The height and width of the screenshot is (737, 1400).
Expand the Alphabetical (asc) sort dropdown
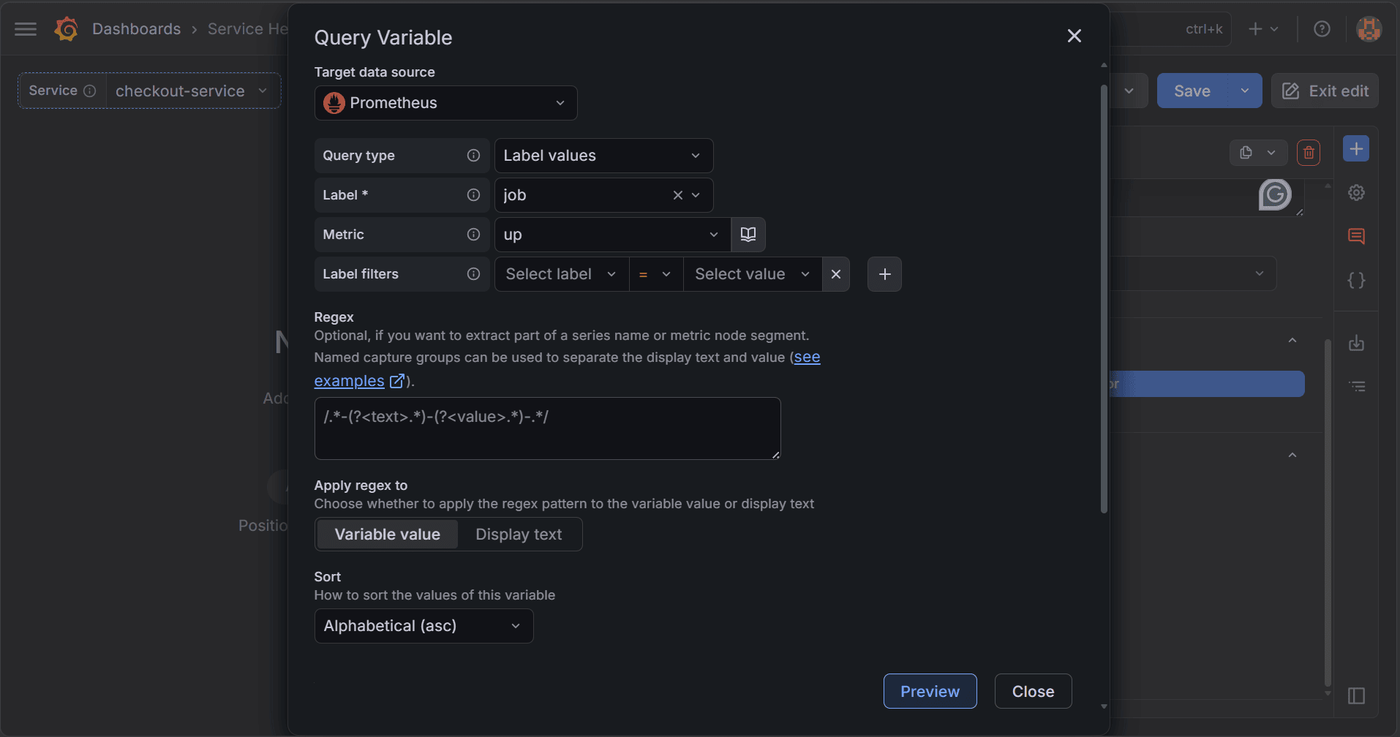[x=424, y=626]
